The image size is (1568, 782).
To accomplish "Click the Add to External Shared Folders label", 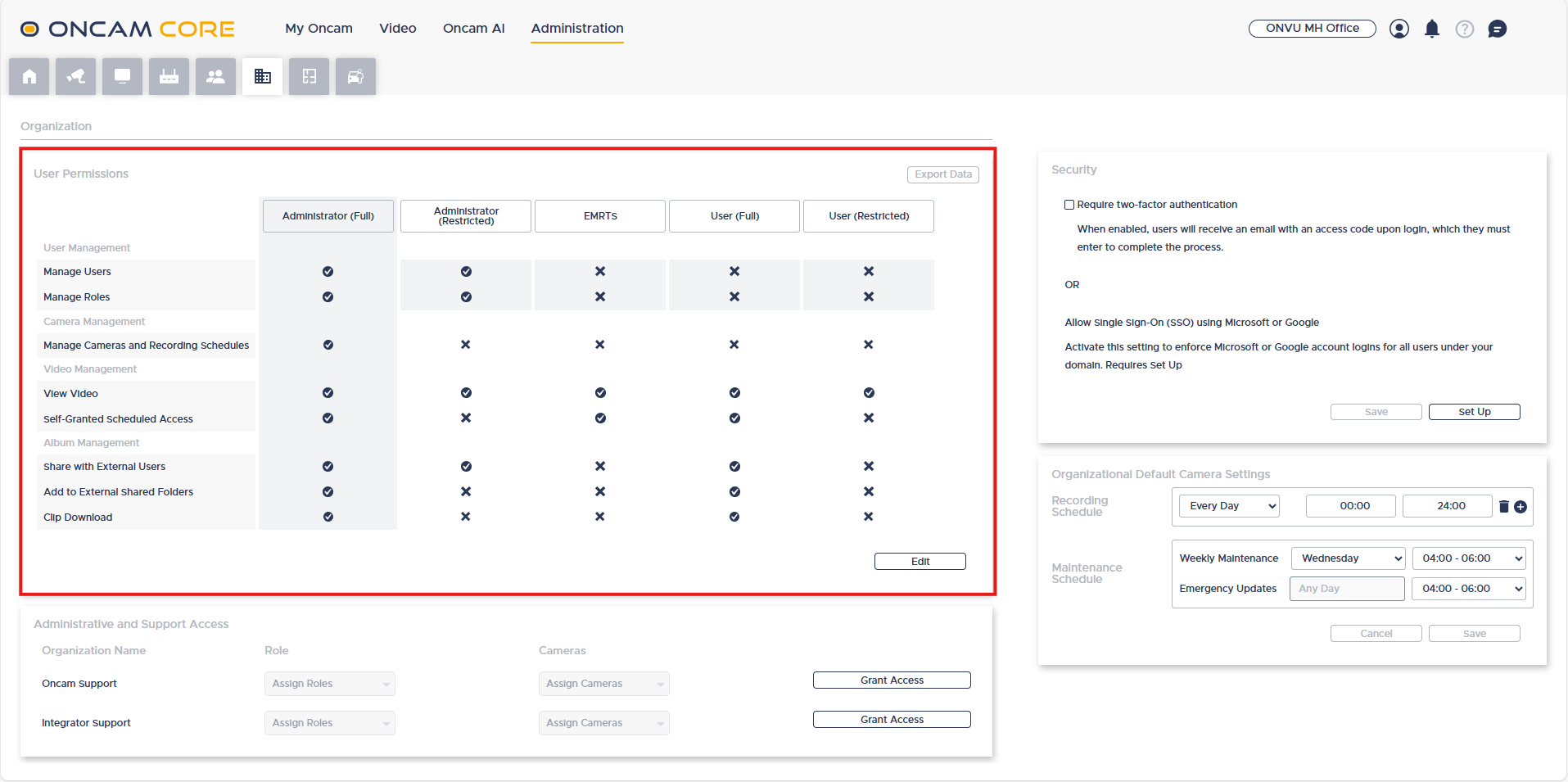I will pyautogui.click(x=119, y=492).
